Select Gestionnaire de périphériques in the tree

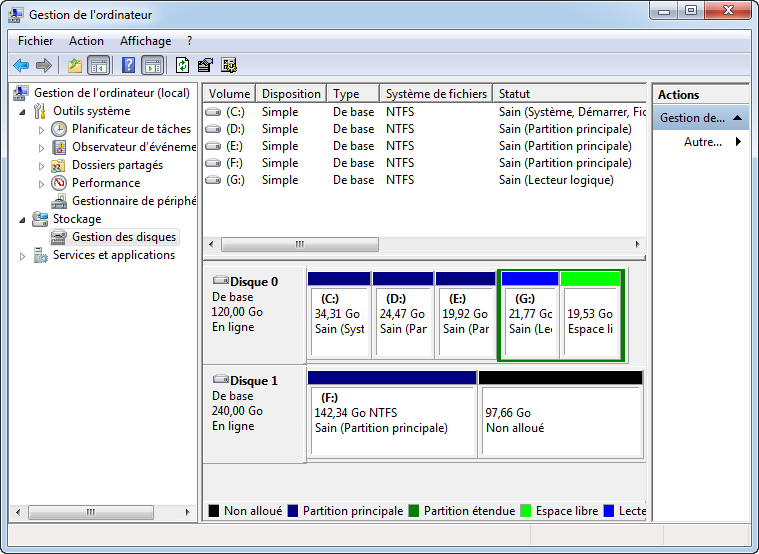tap(132, 201)
